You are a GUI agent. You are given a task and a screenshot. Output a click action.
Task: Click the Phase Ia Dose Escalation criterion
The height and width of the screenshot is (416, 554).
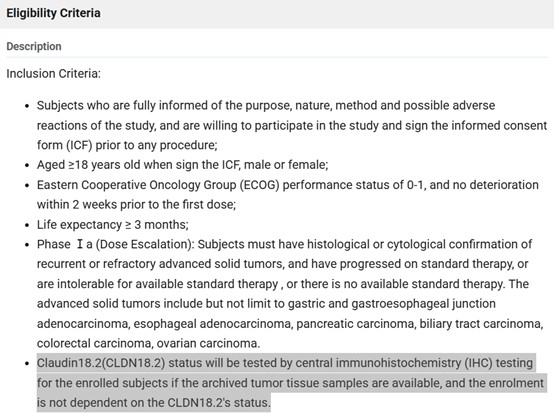290,294
